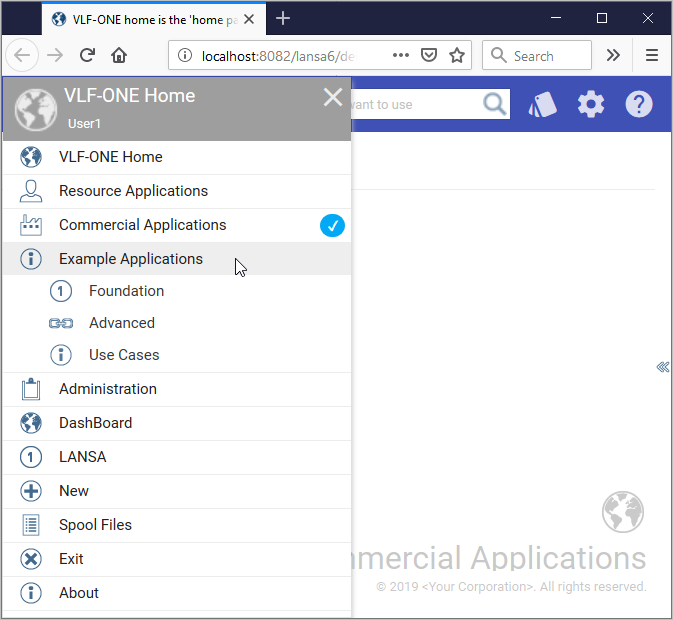Click the globe icon beside DashBoard
Viewport: 673px width, 620px height.
pos(31,423)
